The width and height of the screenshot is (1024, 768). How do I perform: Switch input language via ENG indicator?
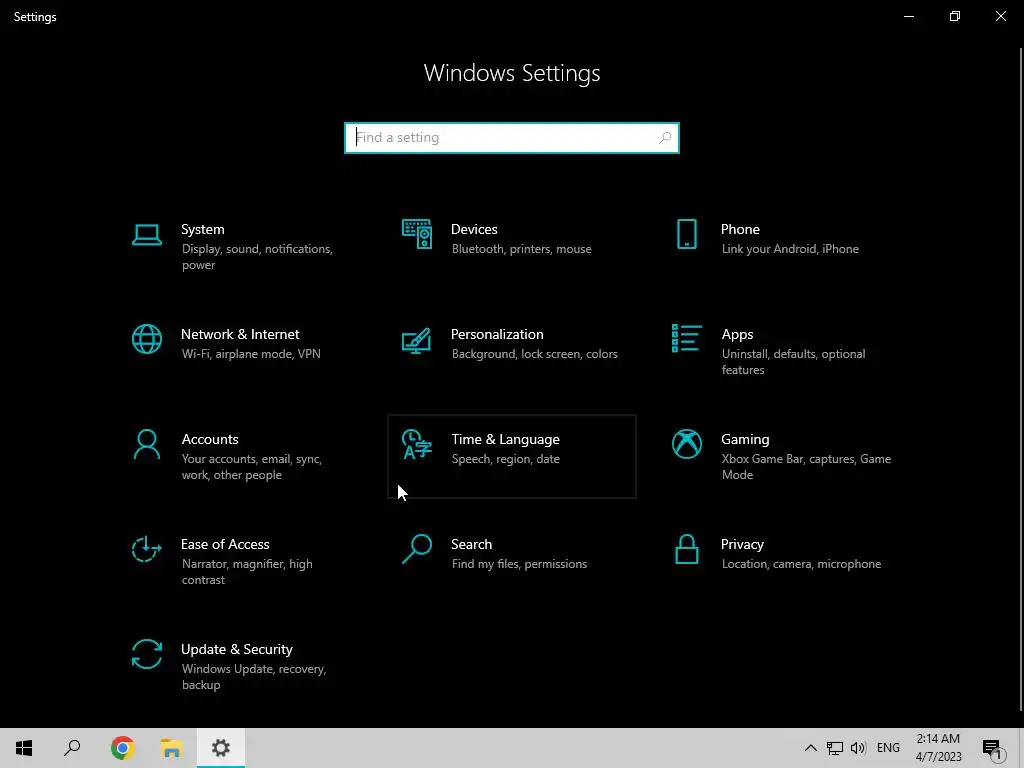click(888, 748)
